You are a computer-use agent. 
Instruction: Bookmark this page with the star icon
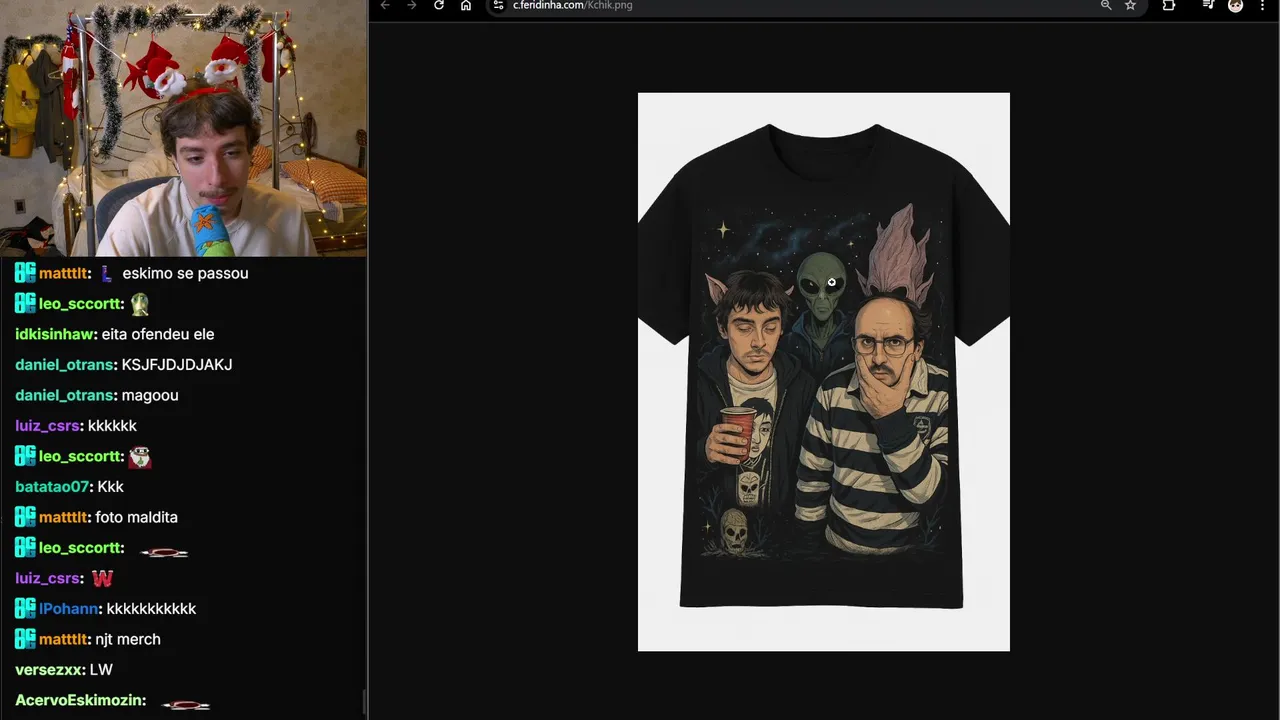pyautogui.click(x=1130, y=5)
